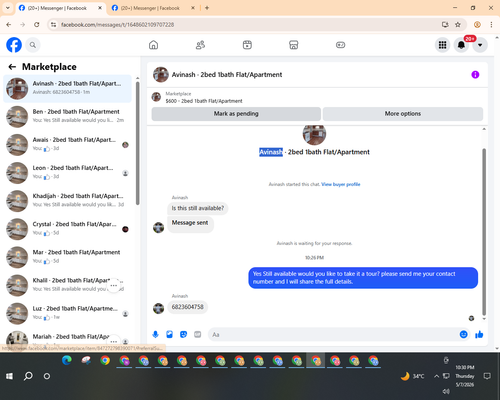Open the Reels video icon
The image size is (500, 400).
point(247,45)
